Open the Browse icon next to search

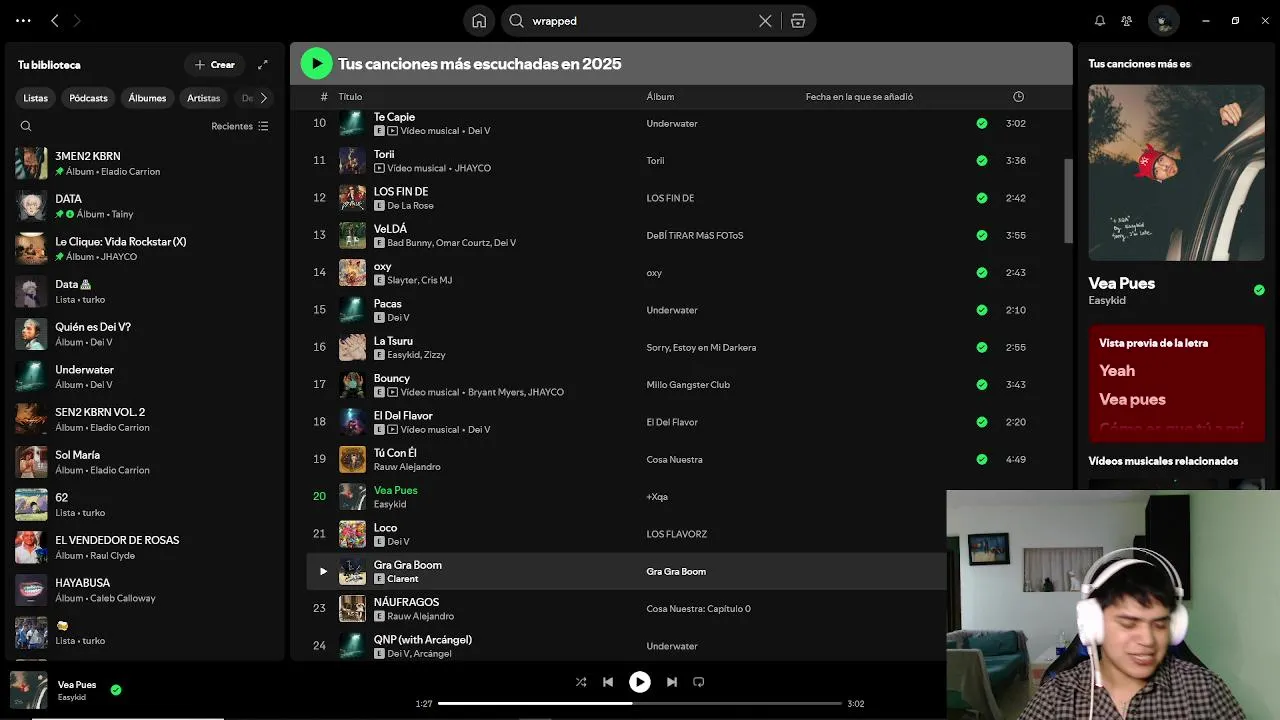[798, 21]
